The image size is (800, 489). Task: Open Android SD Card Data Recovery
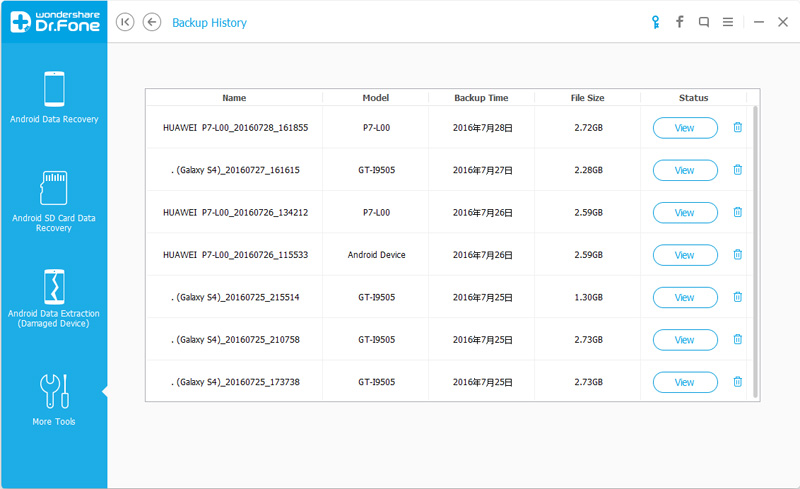click(x=54, y=201)
